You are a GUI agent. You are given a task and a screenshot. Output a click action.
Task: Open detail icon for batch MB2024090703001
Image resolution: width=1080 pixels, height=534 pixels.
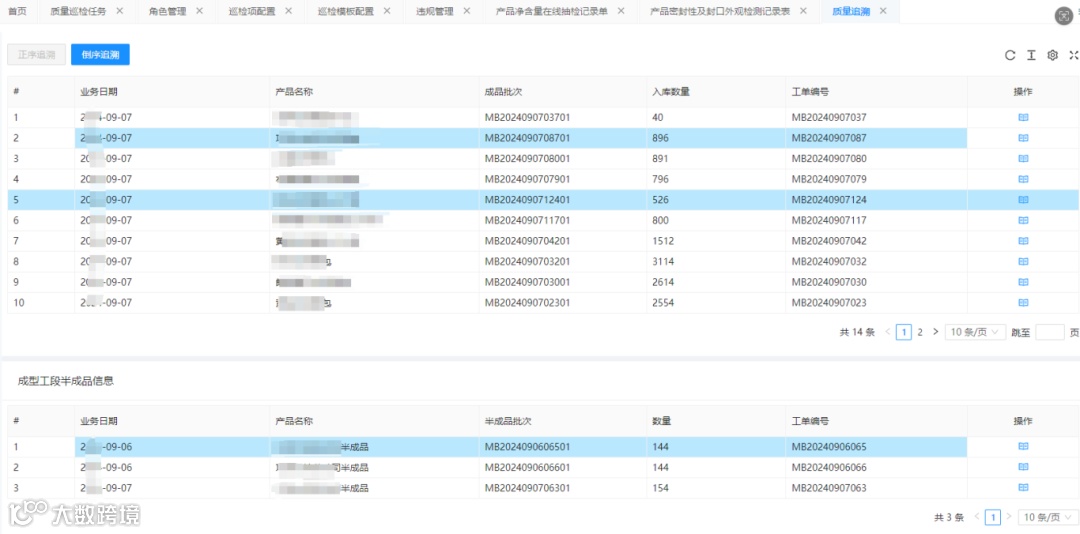[x=1023, y=283]
